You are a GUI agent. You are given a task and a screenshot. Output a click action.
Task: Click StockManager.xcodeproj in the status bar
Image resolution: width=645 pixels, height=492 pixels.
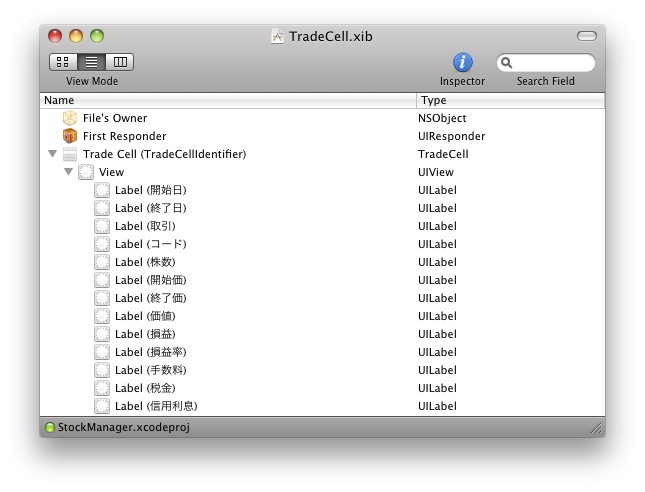(x=124, y=427)
